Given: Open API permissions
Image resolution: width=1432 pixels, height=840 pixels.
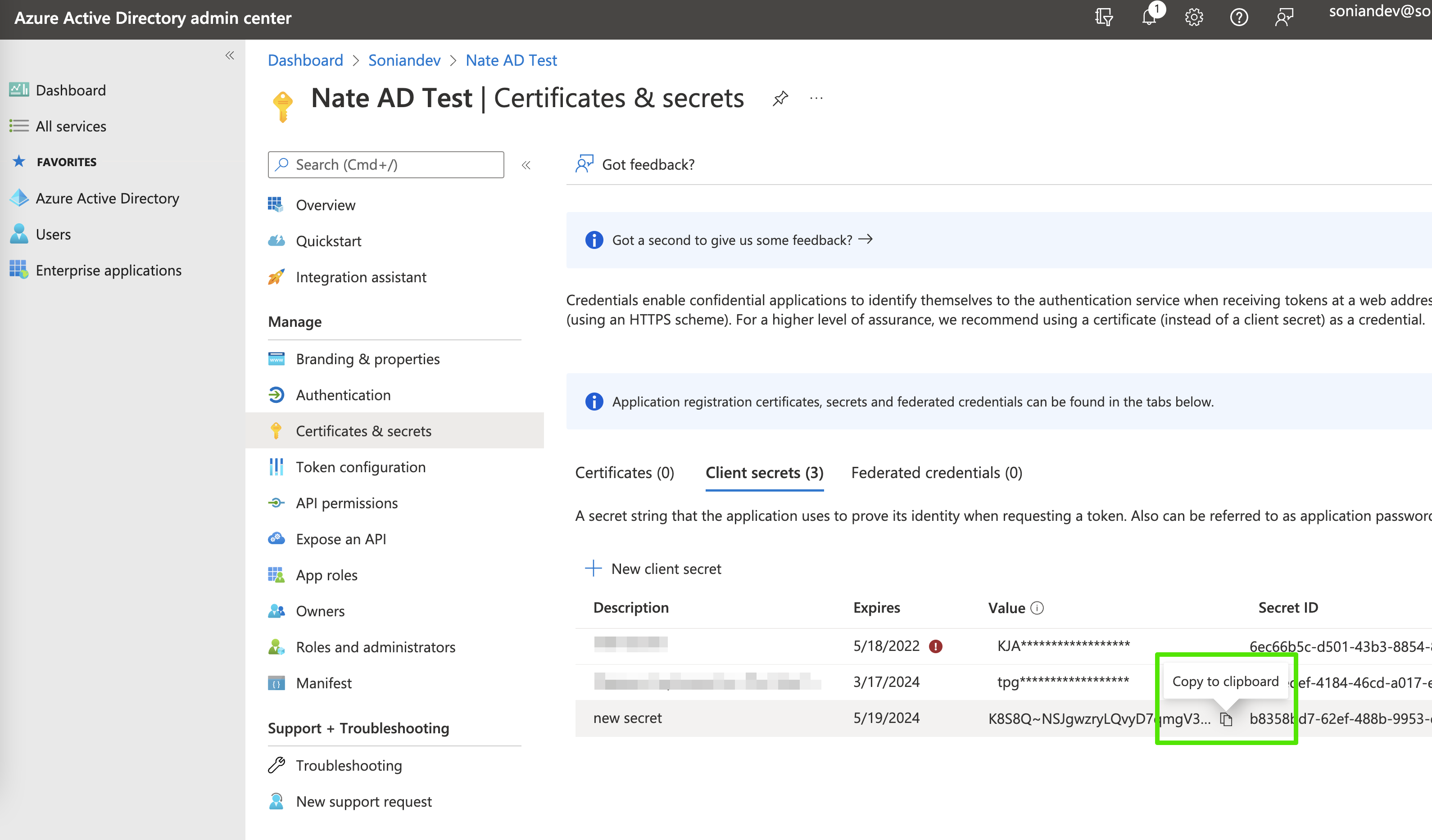Looking at the screenshot, I should 347,503.
